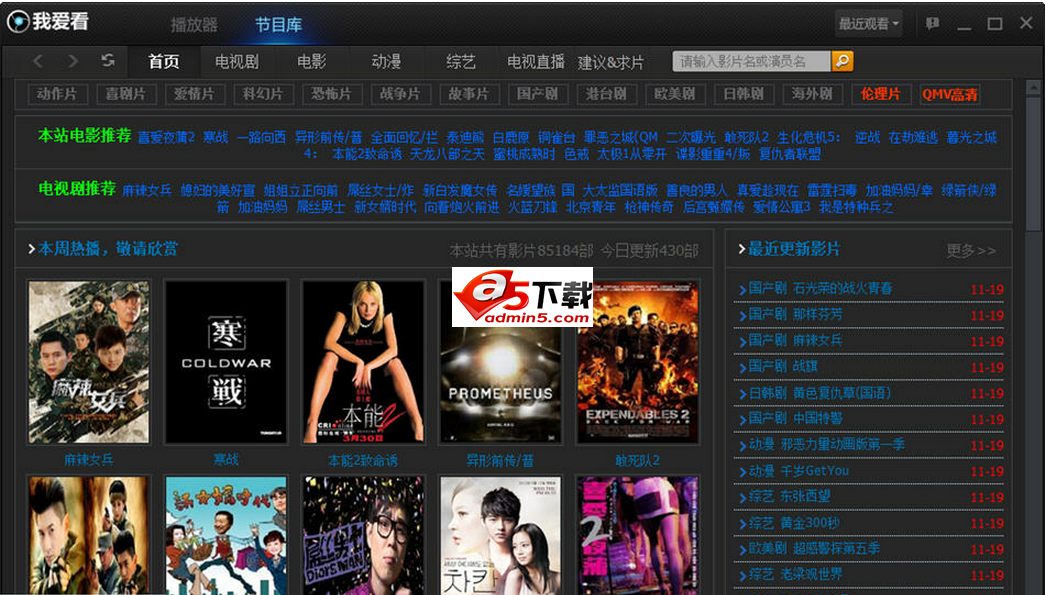Open 那样芬芳 in recent updates
This screenshot has width=1046, height=595.
coord(817,314)
